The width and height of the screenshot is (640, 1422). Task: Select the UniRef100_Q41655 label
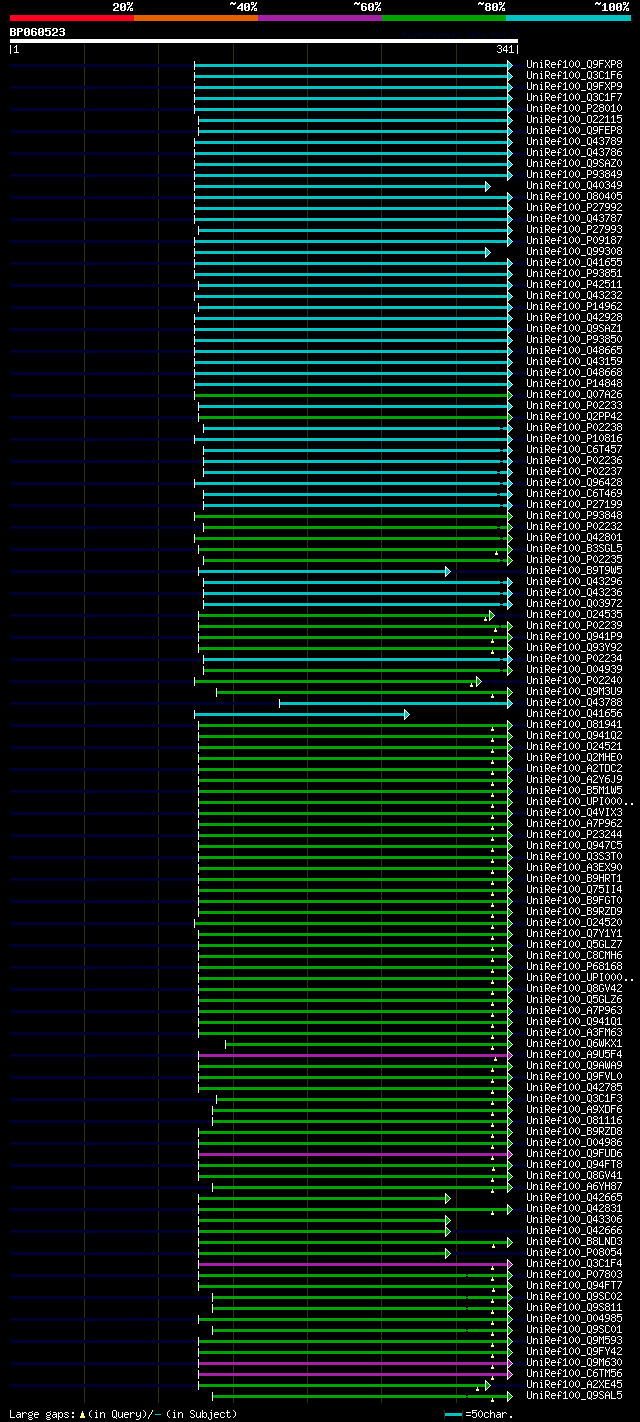point(574,263)
